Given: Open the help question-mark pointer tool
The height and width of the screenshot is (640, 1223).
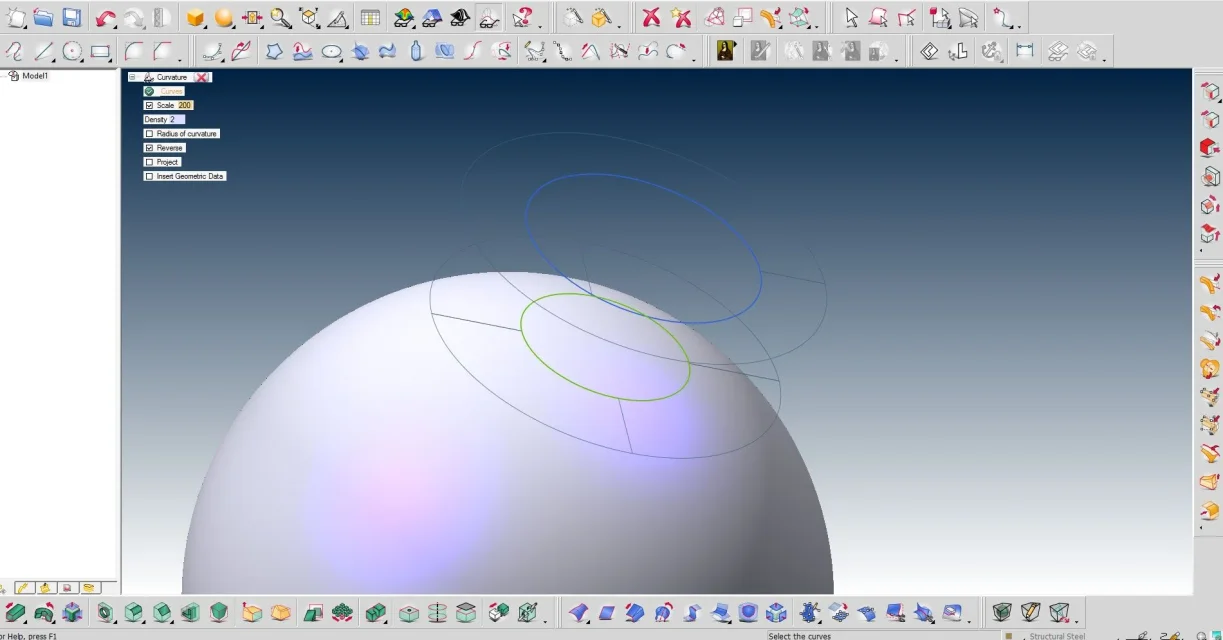Looking at the screenshot, I should click(522, 18).
